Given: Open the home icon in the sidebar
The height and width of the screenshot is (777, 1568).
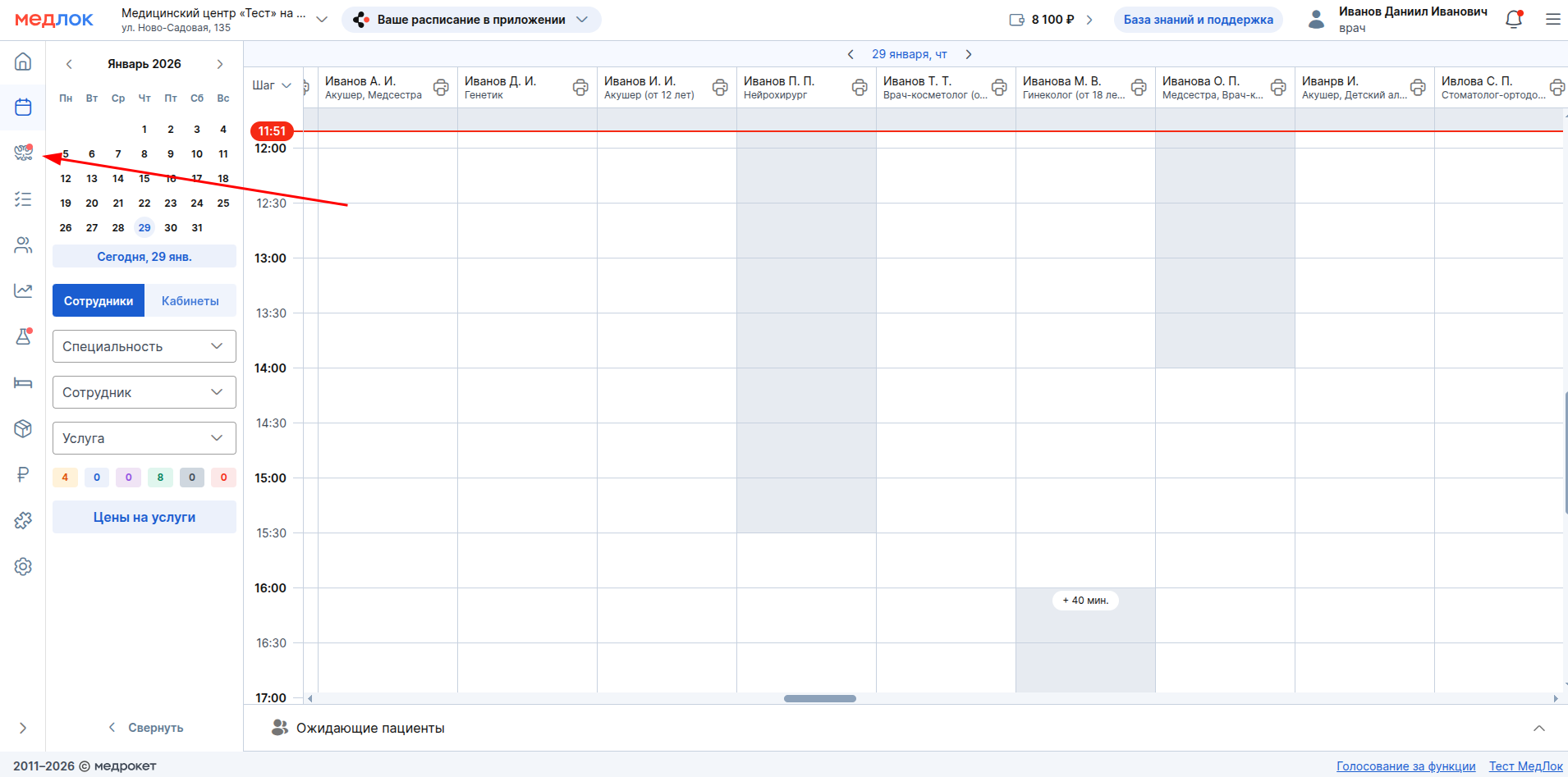Looking at the screenshot, I should (x=23, y=62).
